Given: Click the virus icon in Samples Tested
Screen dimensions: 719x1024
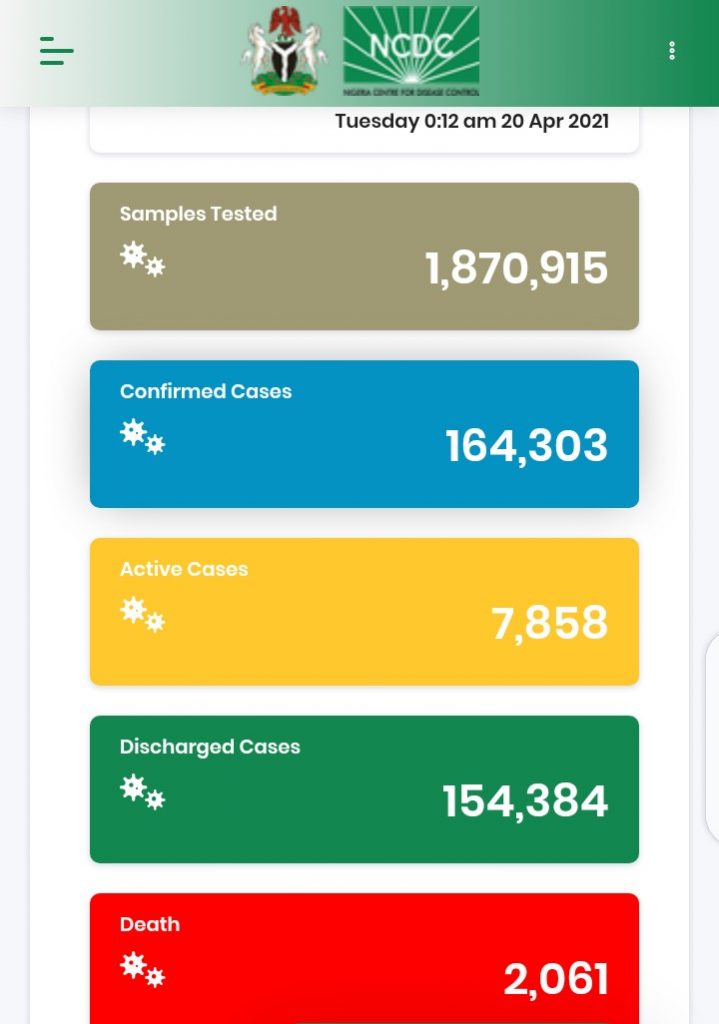Looking at the screenshot, I should pos(142,259).
